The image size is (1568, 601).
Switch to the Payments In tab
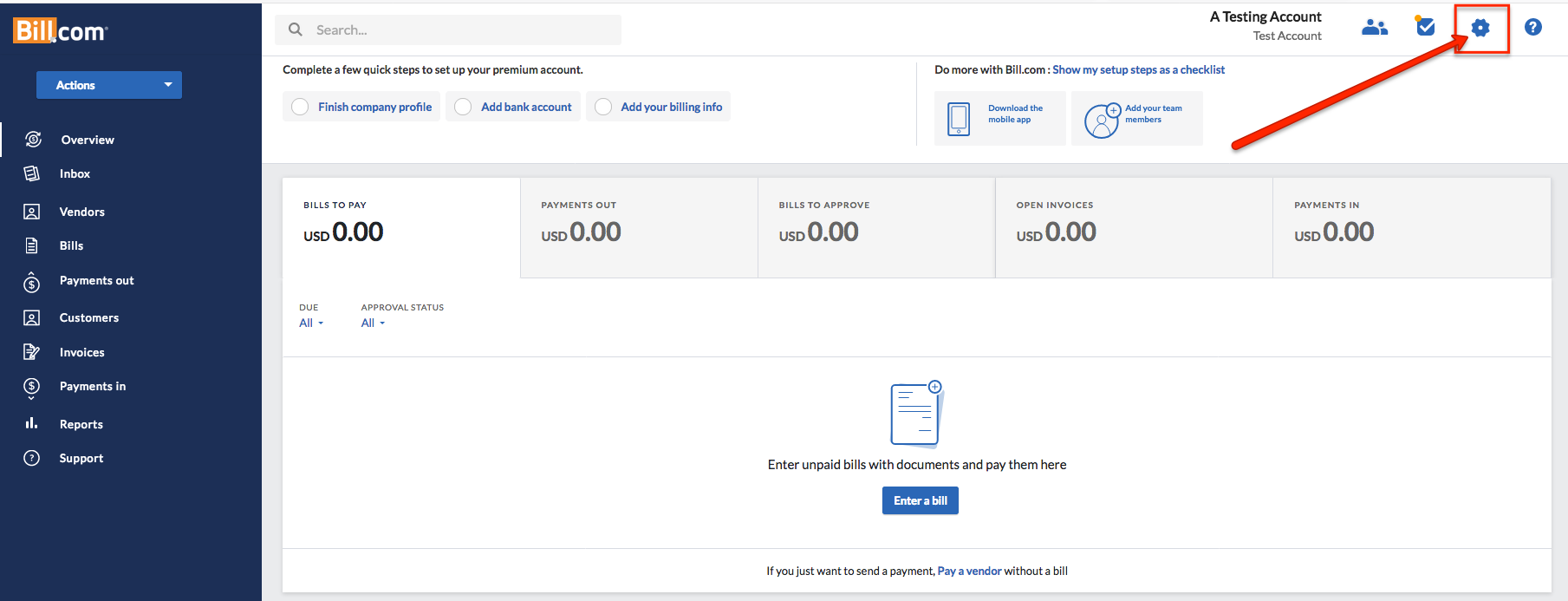[x=1412, y=227]
